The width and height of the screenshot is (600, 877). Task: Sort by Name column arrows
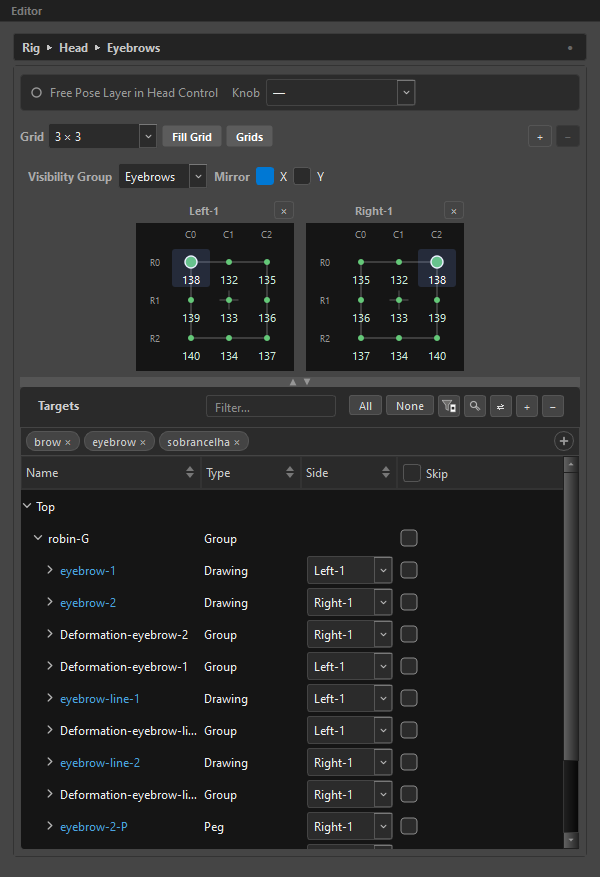[190, 472]
